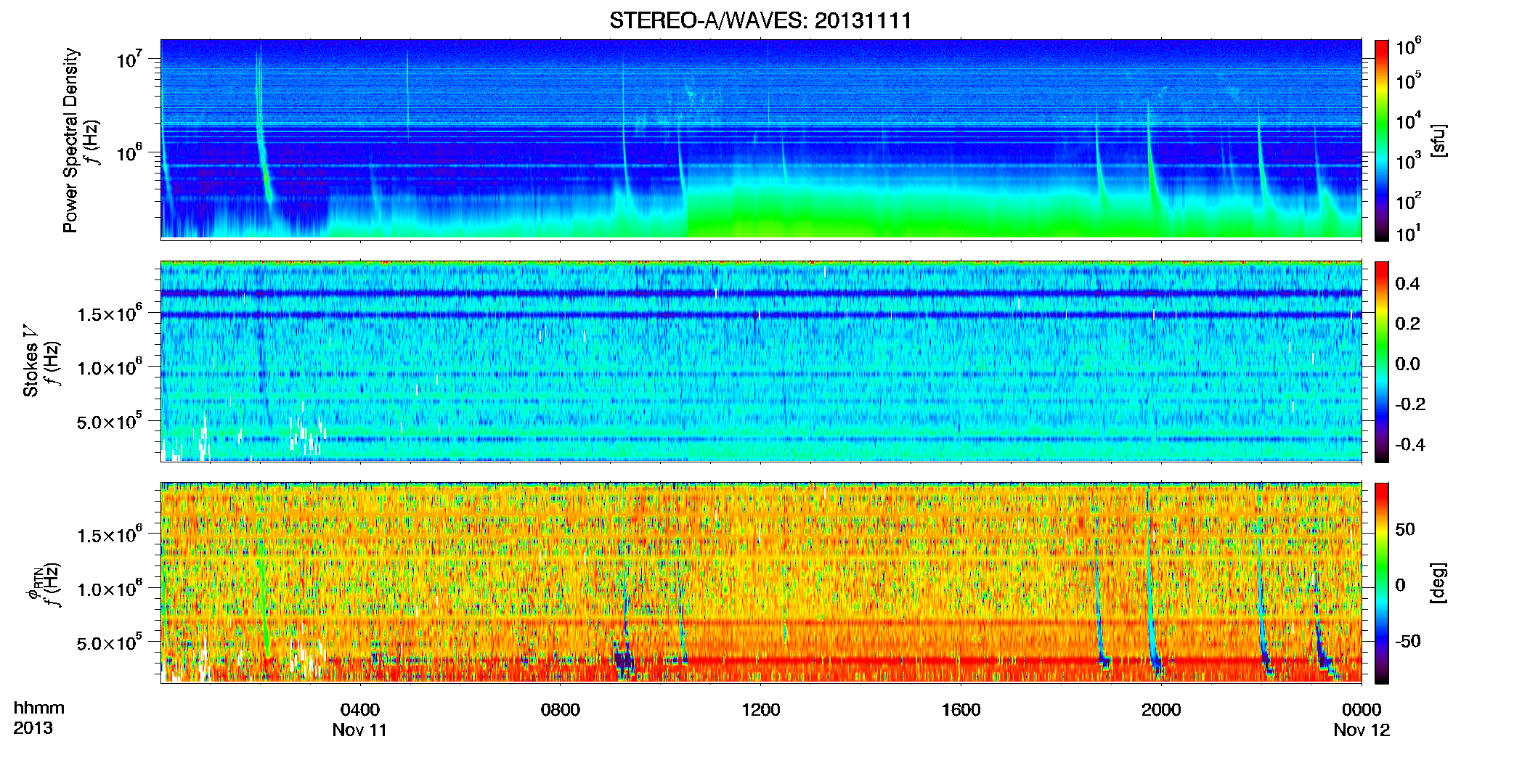Image resolution: width=1522 pixels, height=784 pixels.
Task: Select the [sfu] unit label
Action: [1438, 140]
